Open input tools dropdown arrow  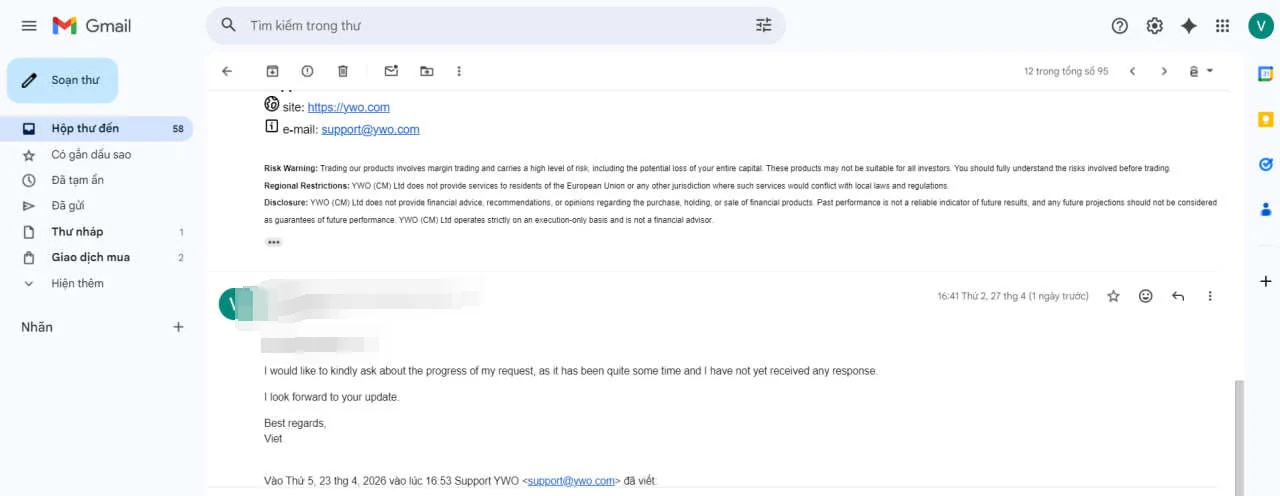pyautogui.click(x=1210, y=71)
